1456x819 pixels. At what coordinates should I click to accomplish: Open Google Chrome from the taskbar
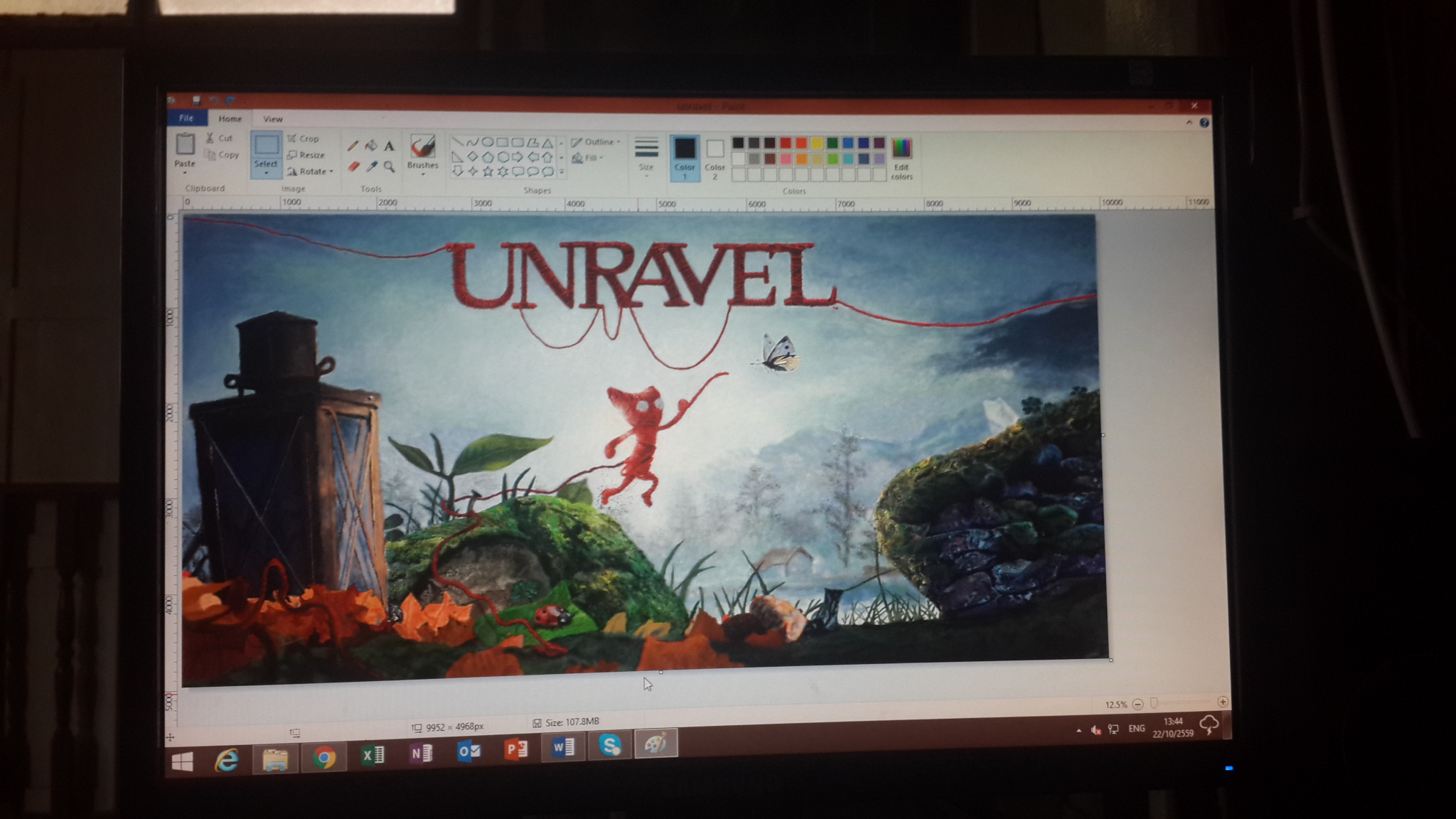pos(323,758)
